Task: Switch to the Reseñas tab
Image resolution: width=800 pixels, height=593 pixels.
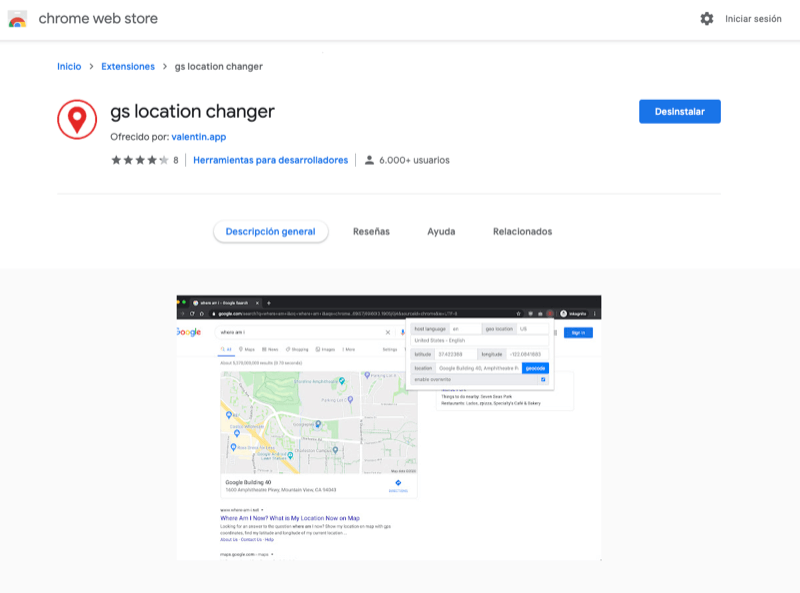Action: pyautogui.click(x=371, y=232)
